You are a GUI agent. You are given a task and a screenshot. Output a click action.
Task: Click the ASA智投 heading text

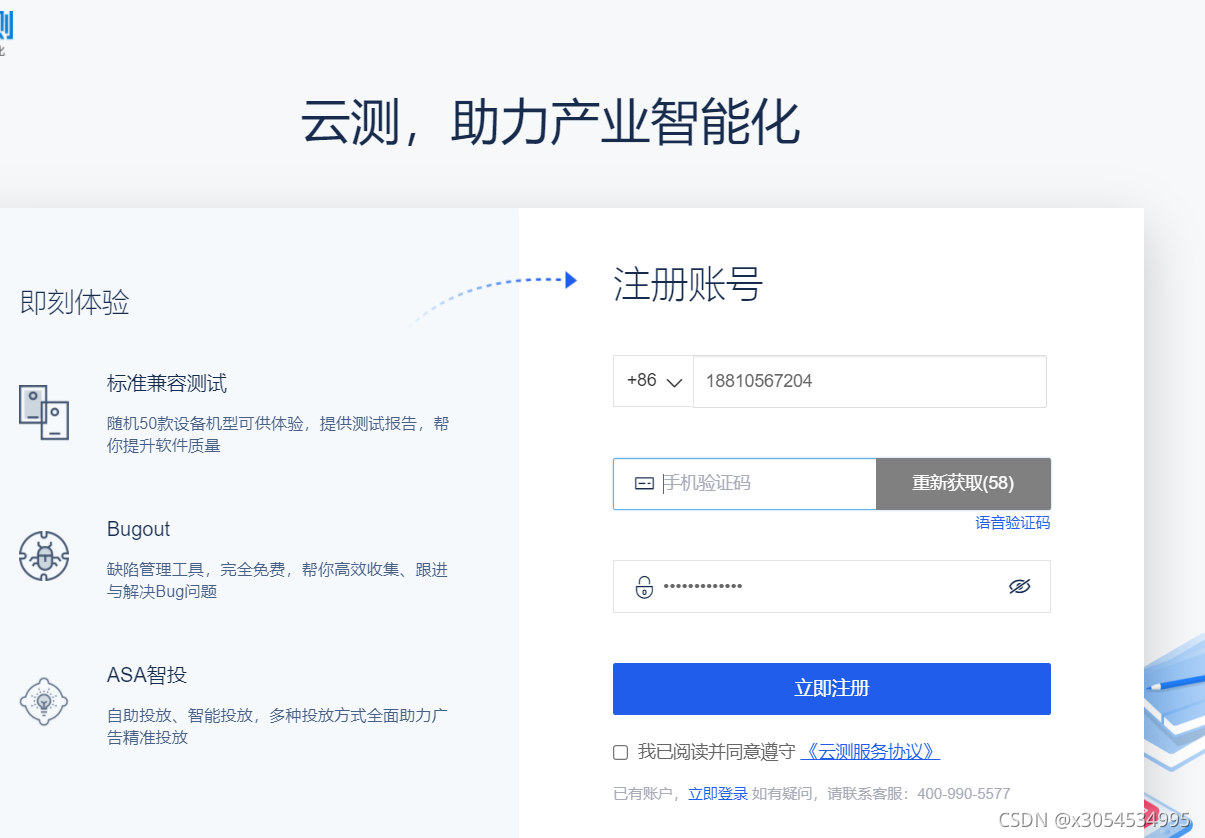click(x=147, y=675)
